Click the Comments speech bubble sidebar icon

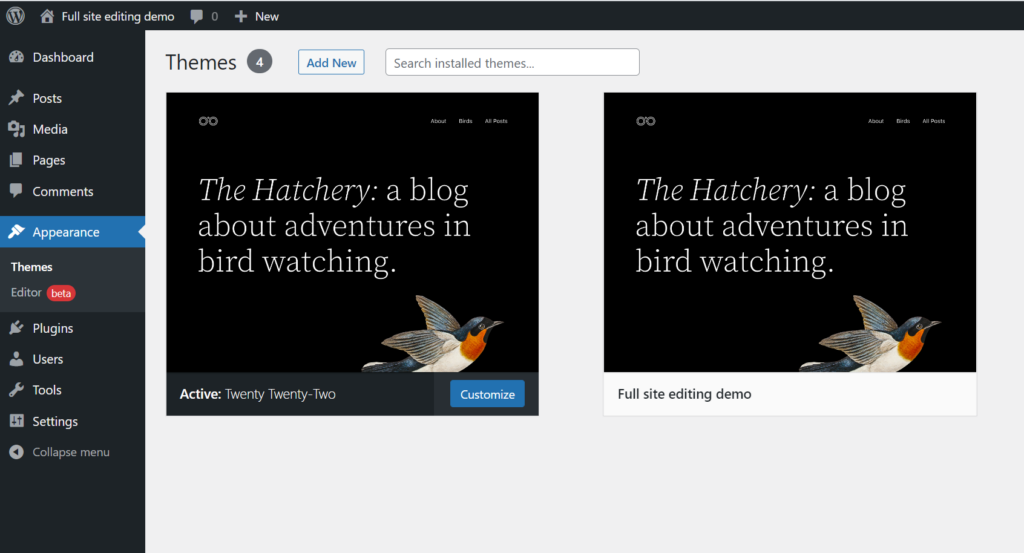pos(16,191)
